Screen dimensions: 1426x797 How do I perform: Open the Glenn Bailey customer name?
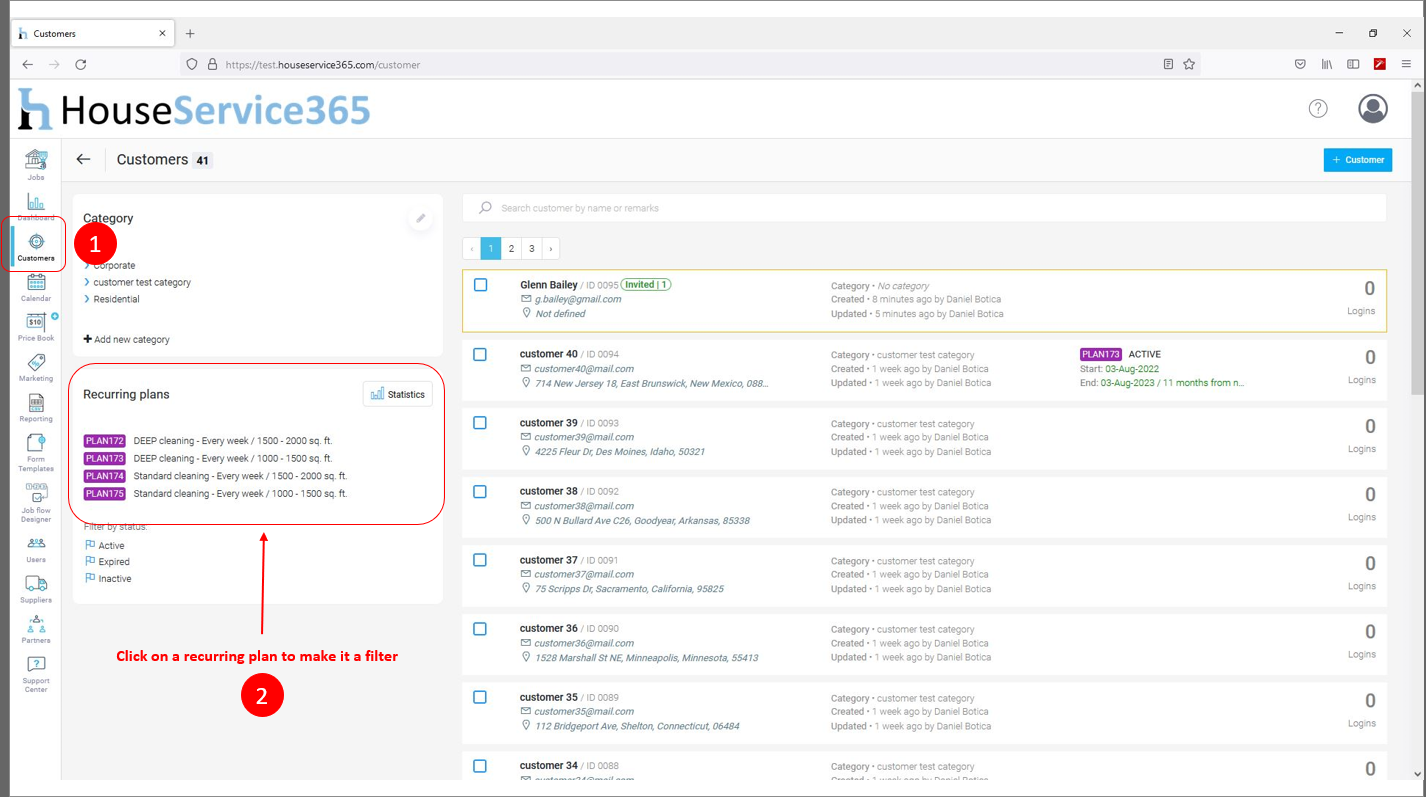tap(549, 285)
